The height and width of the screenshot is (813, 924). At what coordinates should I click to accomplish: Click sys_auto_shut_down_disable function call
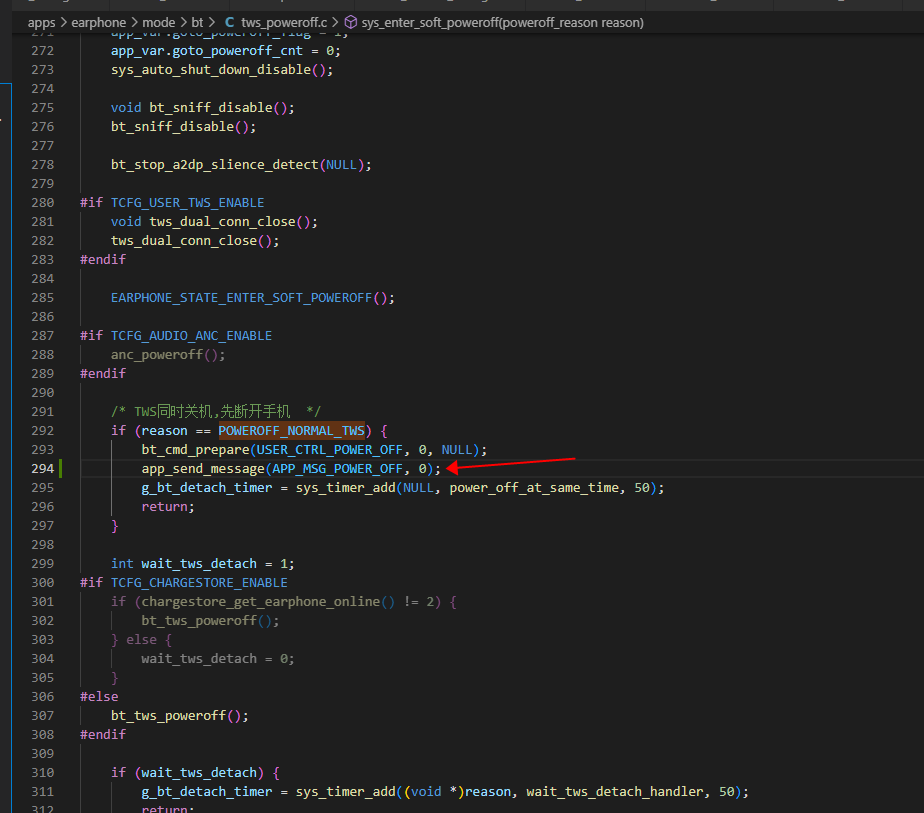pyautogui.click(x=211, y=70)
